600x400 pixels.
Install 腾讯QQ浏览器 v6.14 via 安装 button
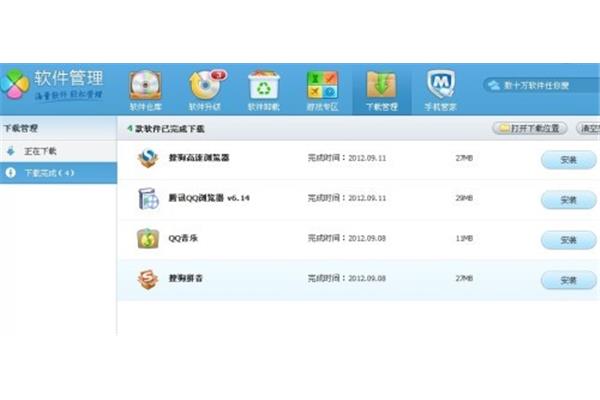[568, 200]
